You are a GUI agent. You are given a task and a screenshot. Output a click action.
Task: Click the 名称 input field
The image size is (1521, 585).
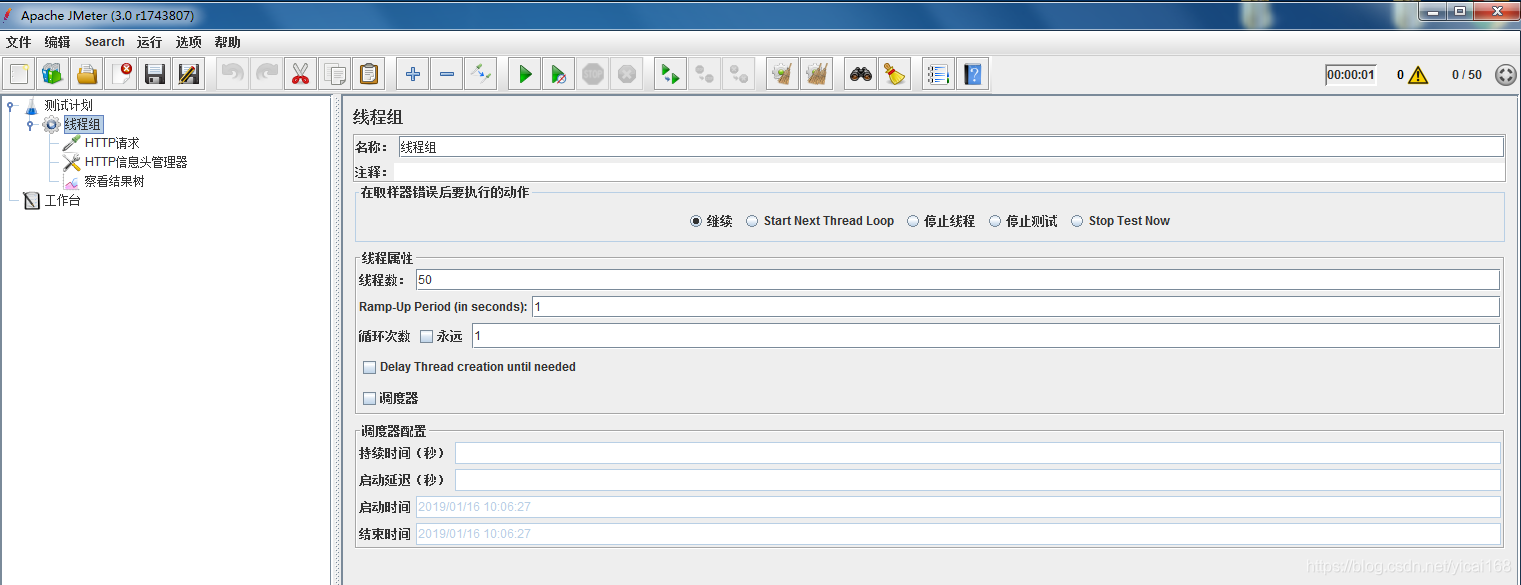[950, 147]
